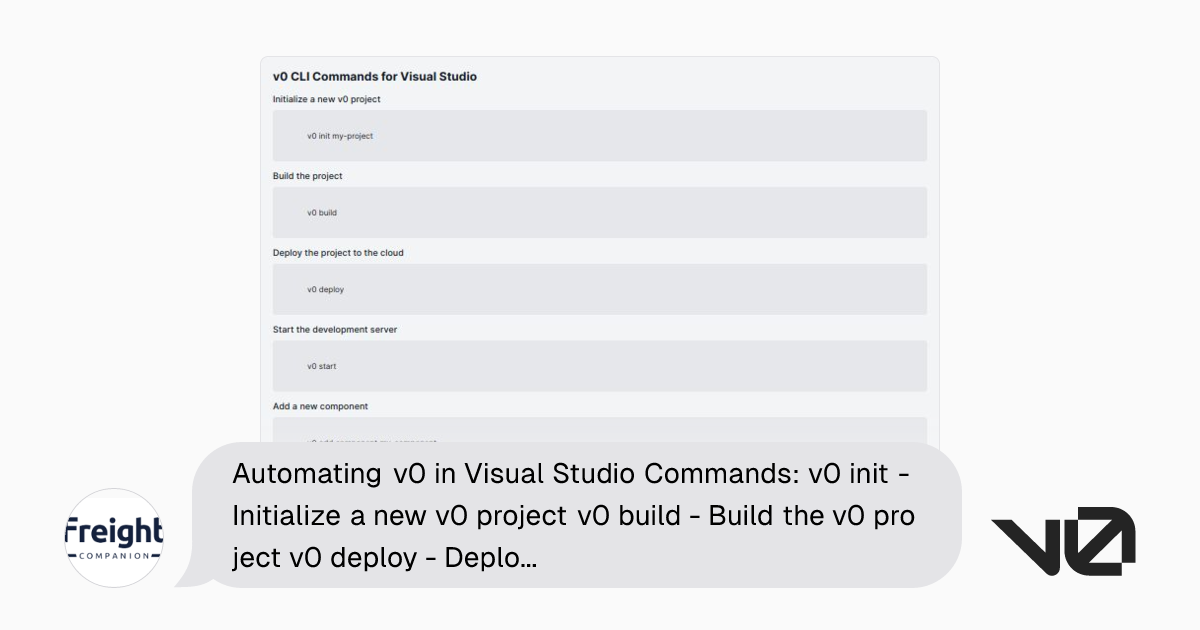Select the v0 init my-project command box
1200x630 pixels.
point(599,136)
